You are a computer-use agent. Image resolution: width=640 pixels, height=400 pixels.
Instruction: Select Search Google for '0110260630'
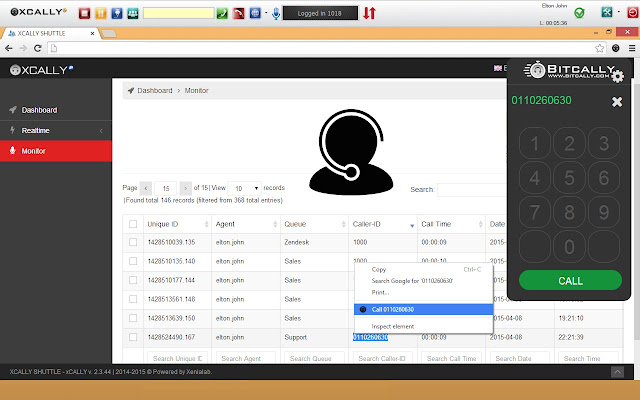coord(424,281)
